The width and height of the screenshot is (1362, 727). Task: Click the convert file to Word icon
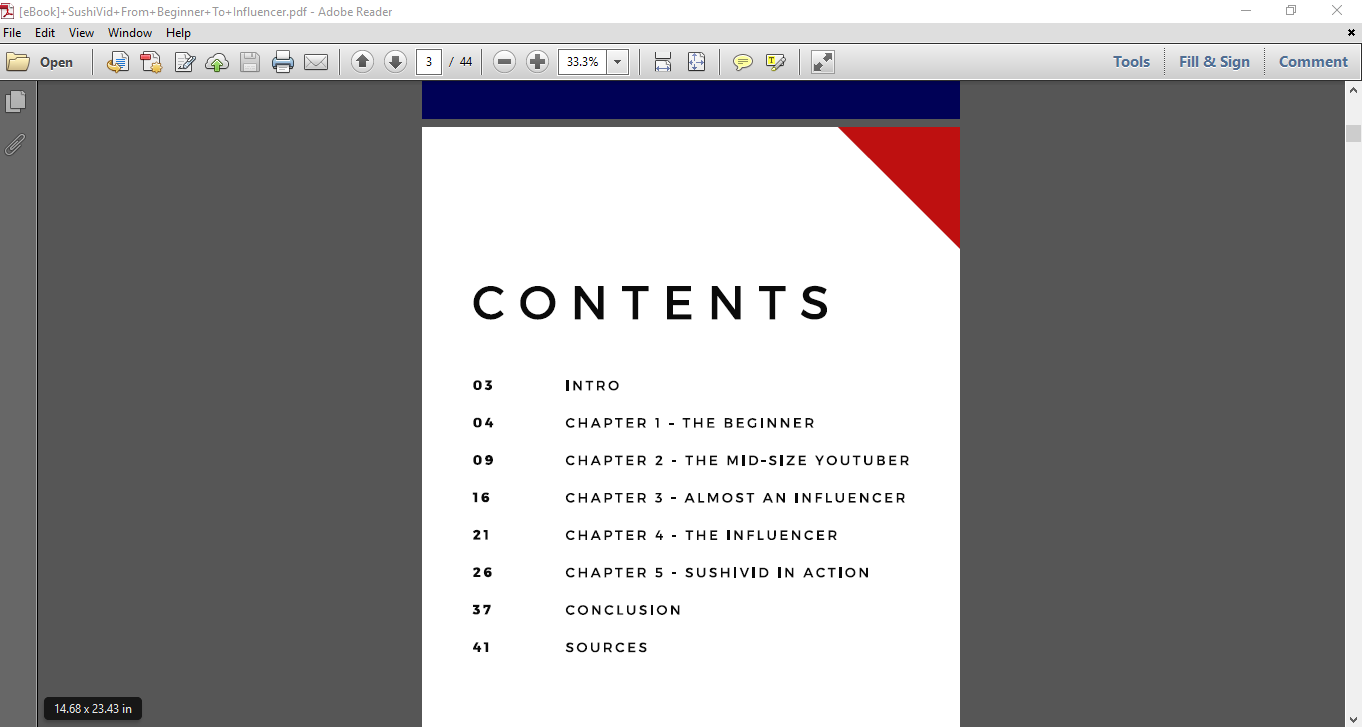[x=118, y=62]
